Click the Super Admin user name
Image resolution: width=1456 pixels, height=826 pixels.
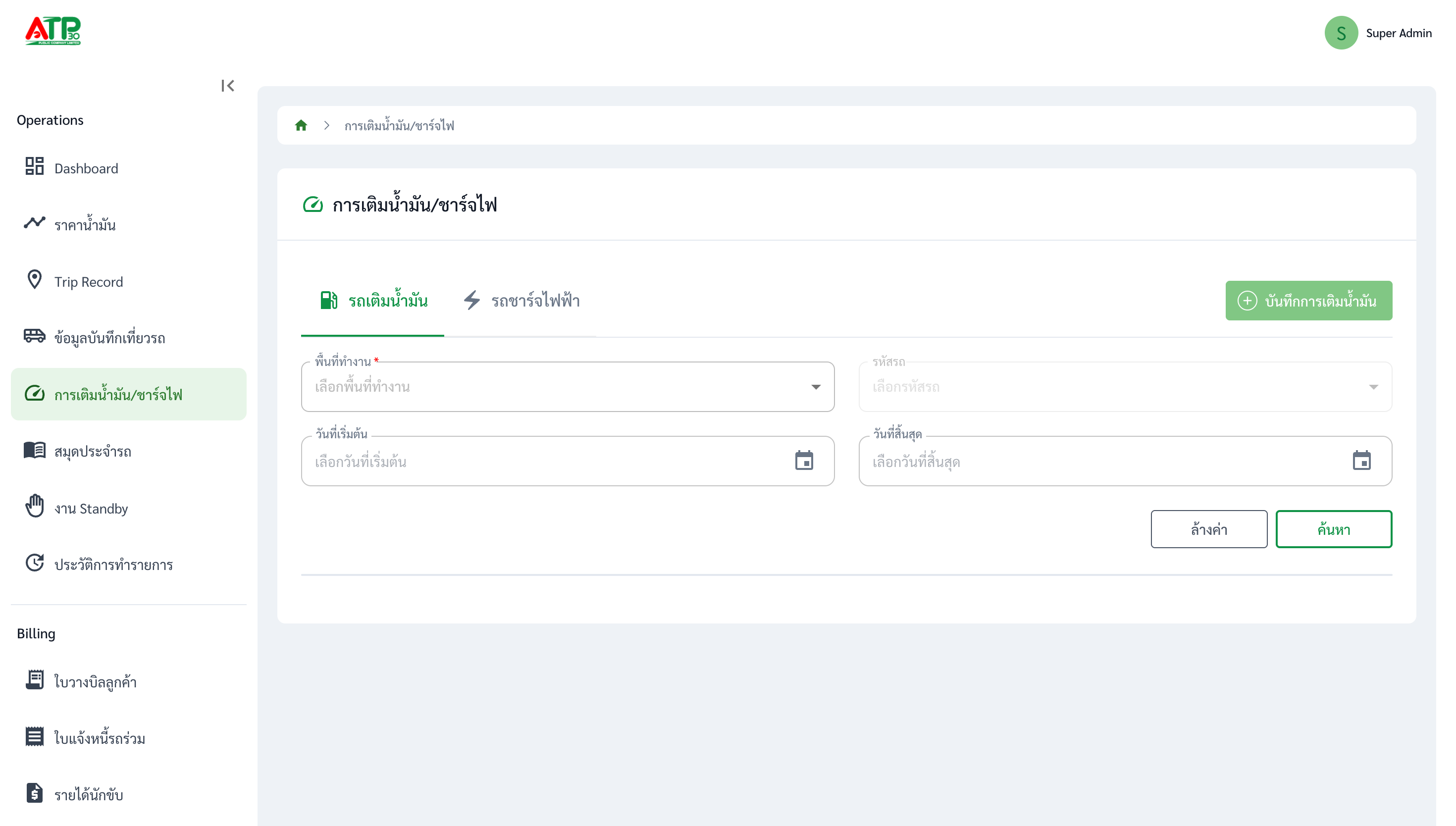tap(1399, 33)
